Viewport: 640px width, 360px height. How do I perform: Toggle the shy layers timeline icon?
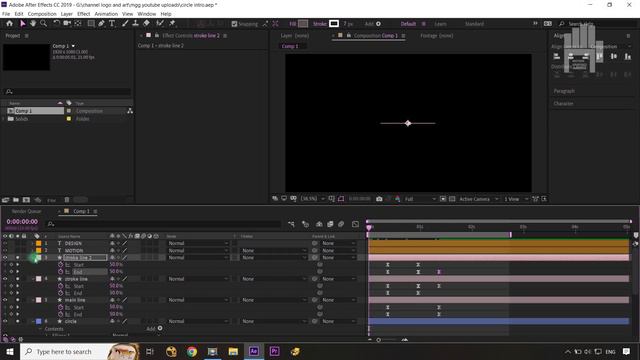click(319, 224)
